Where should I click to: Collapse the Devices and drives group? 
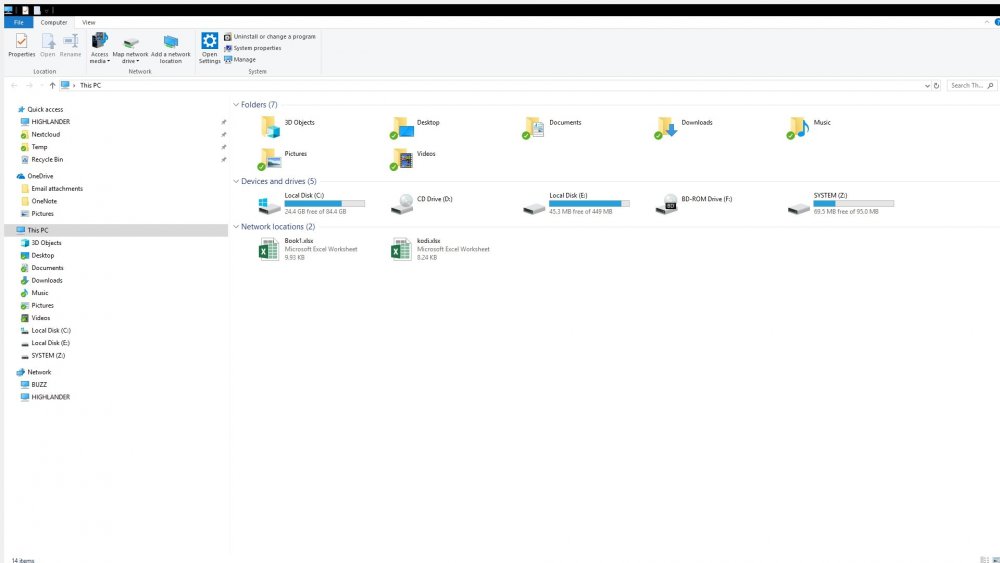(236, 182)
